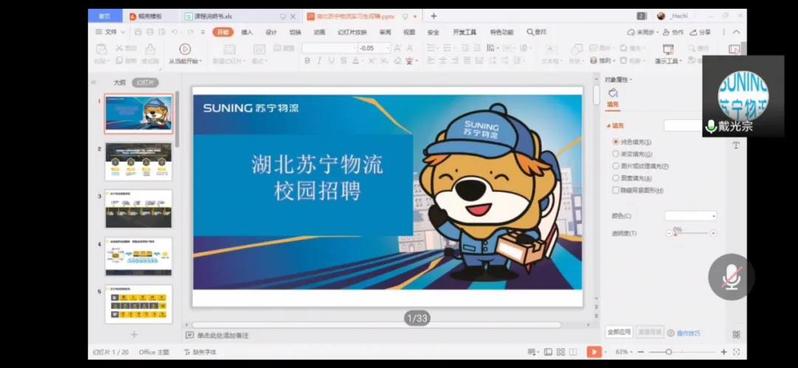Check the 隐藏背景图形 checkbox

pyautogui.click(x=615, y=190)
